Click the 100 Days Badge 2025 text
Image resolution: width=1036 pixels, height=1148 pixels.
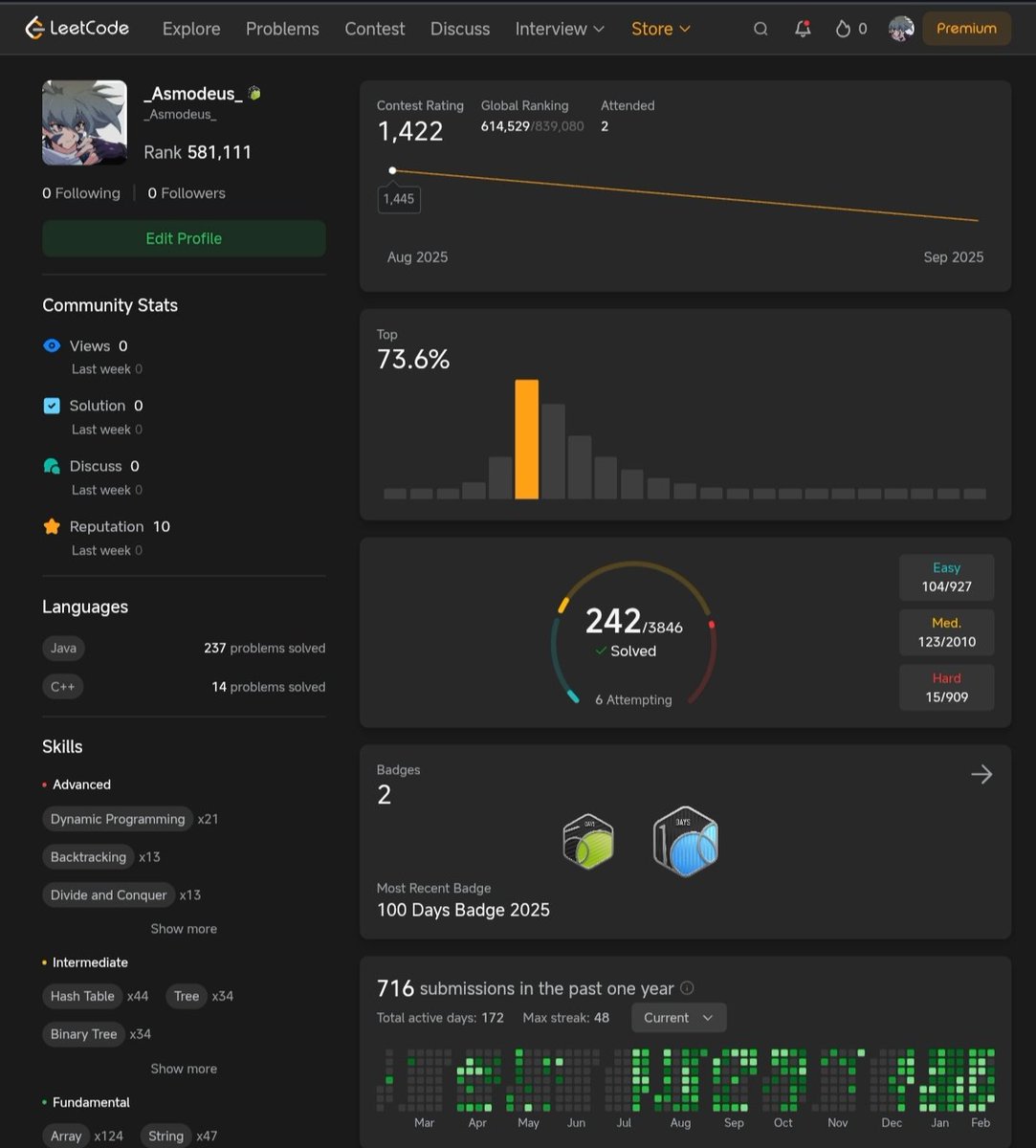tap(463, 910)
